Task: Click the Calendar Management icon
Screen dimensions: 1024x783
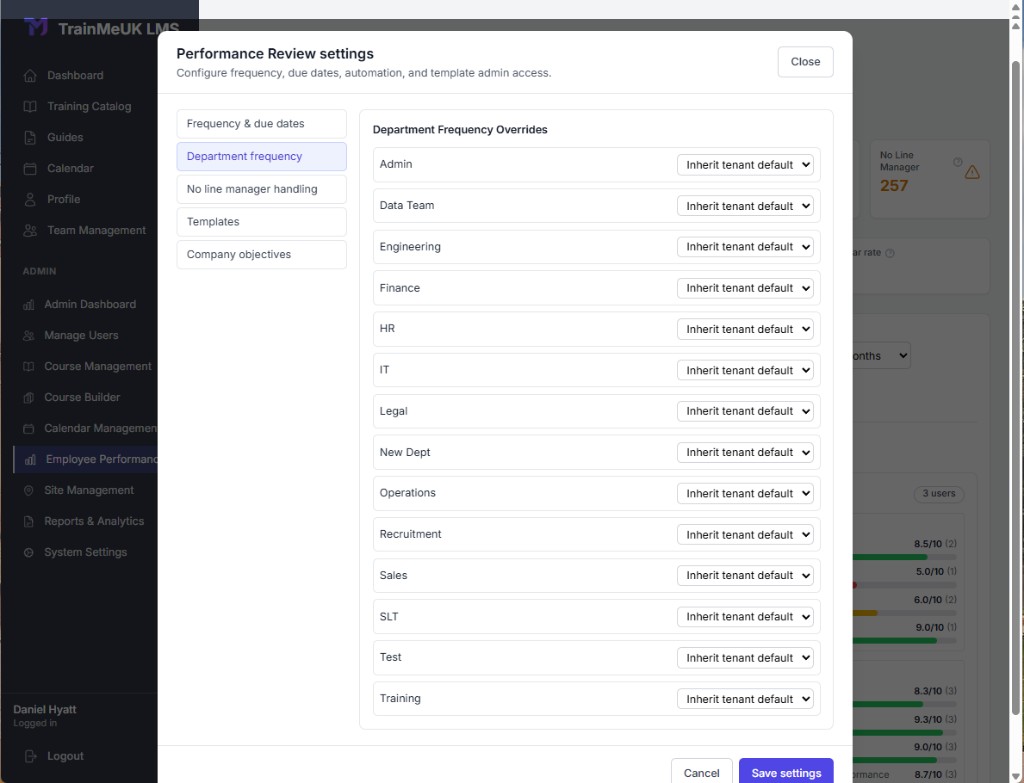Action: (x=29, y=429)
